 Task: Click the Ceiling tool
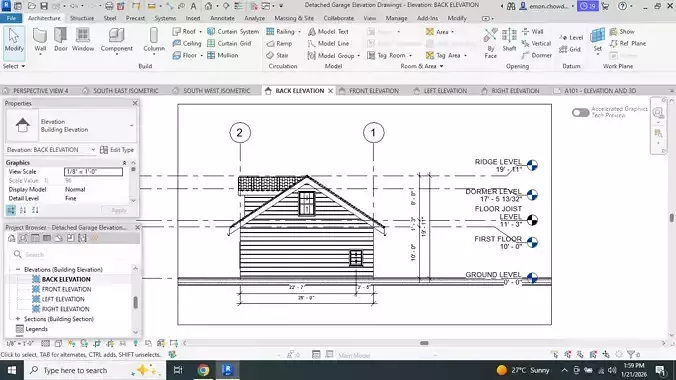coord(187,44)
